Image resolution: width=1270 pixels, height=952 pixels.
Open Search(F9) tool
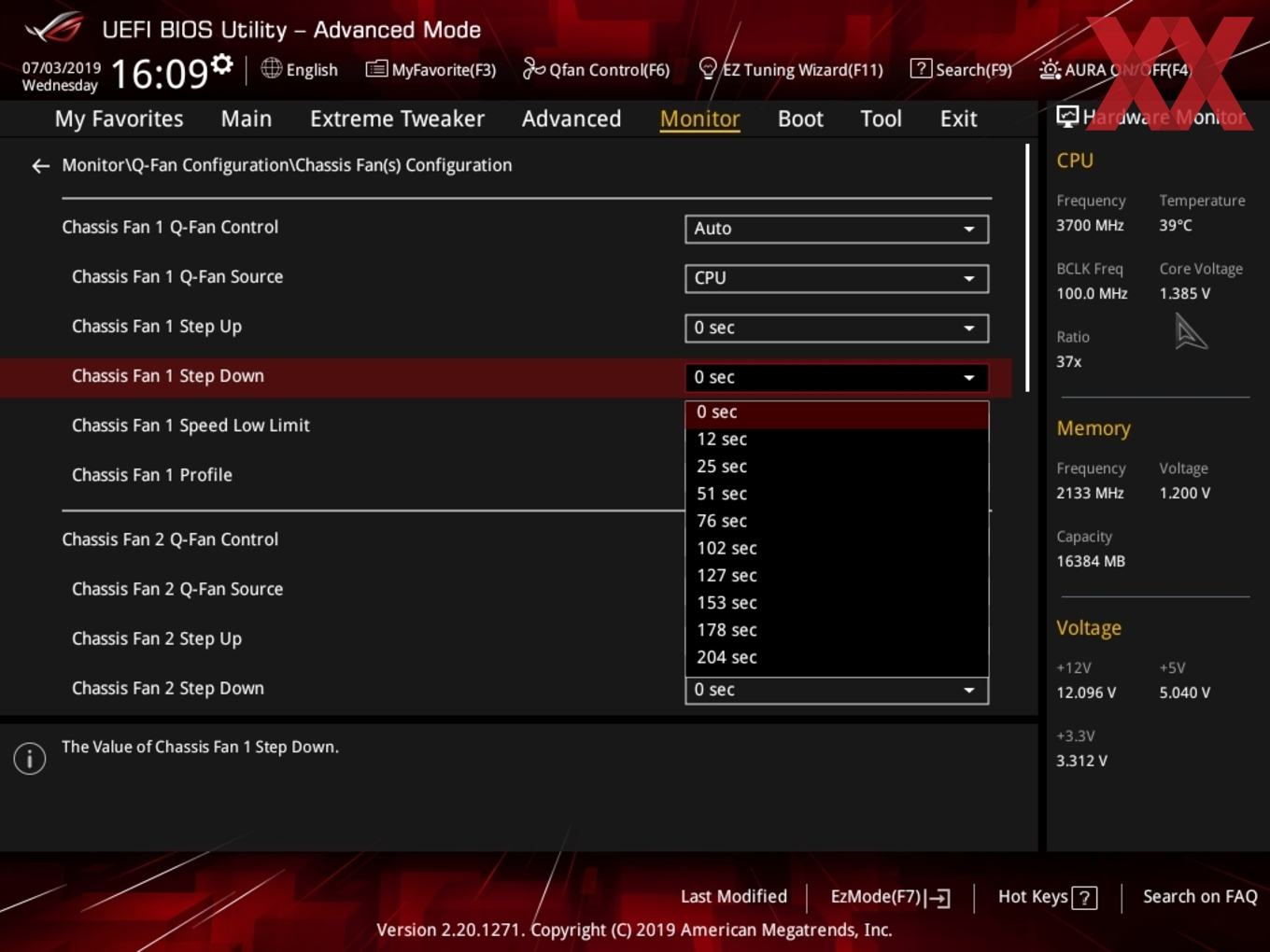tap(961, 69)
